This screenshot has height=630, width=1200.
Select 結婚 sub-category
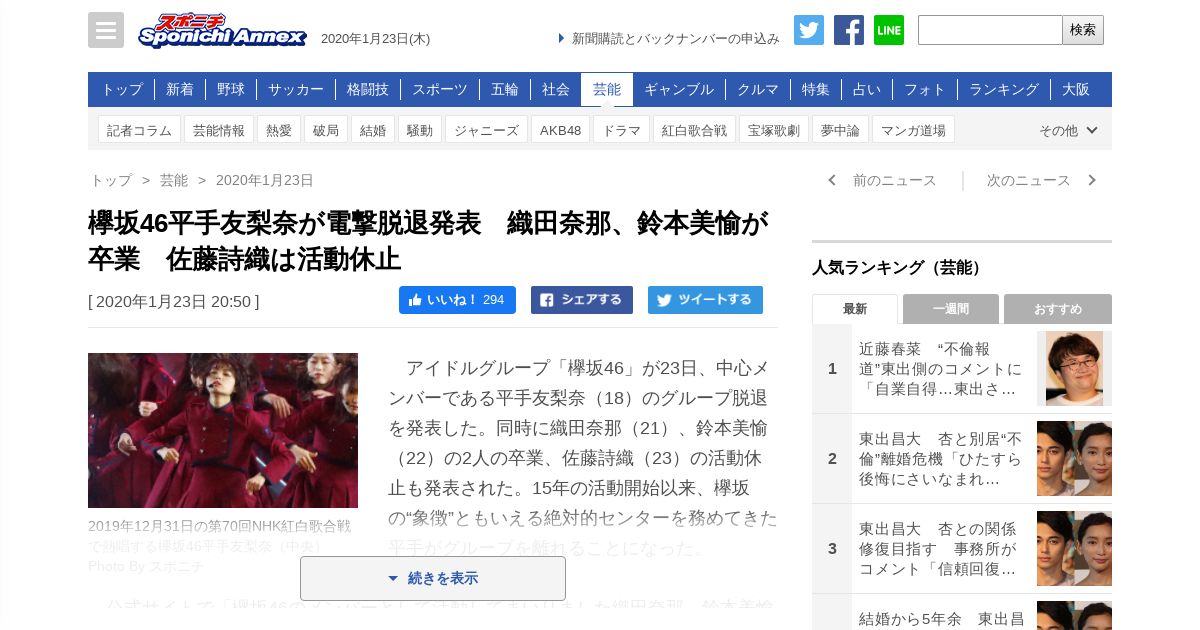(373, 130)
